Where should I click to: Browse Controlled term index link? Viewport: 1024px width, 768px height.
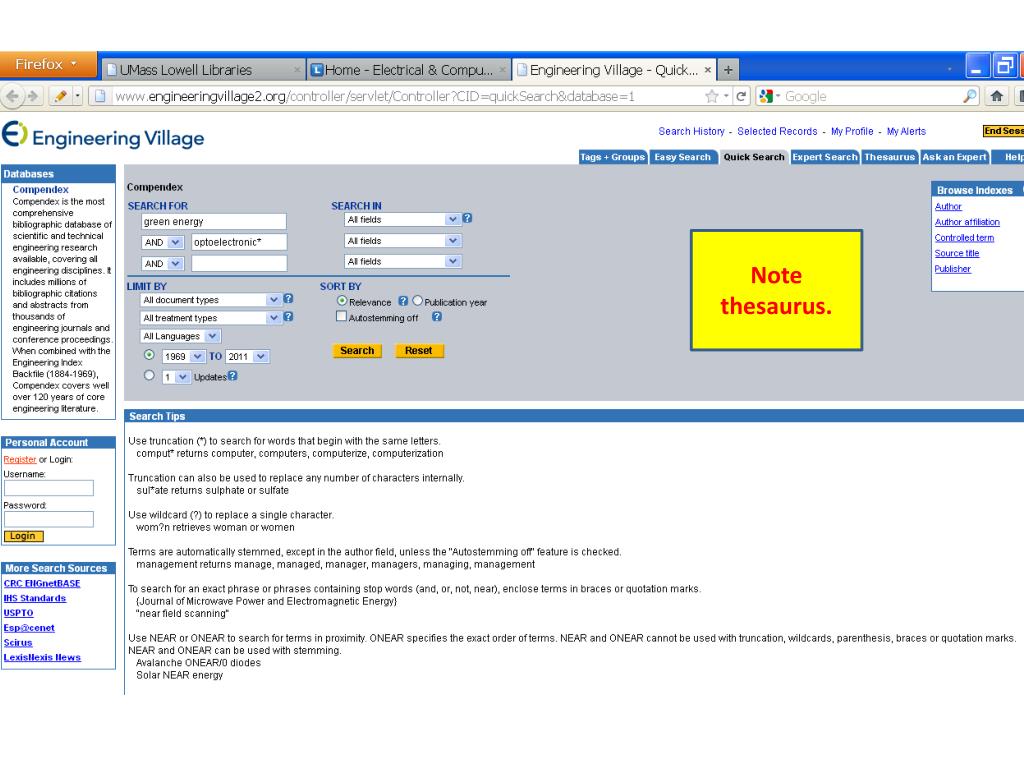(x=964, y=238)
